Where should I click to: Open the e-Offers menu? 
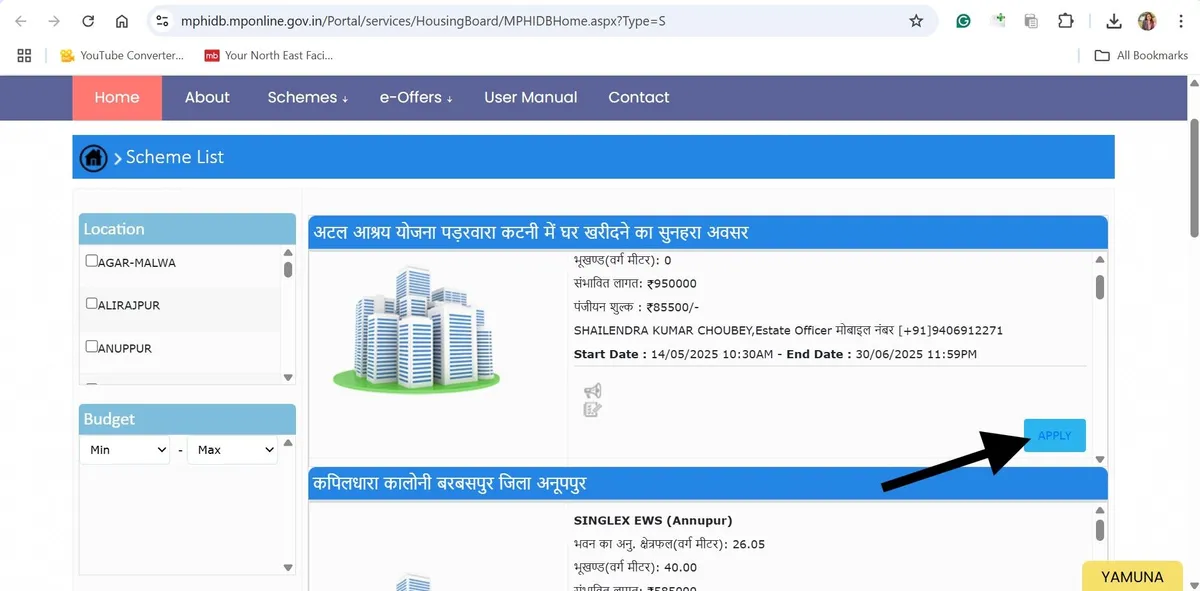pyautogui.click(x=415, y=97)
